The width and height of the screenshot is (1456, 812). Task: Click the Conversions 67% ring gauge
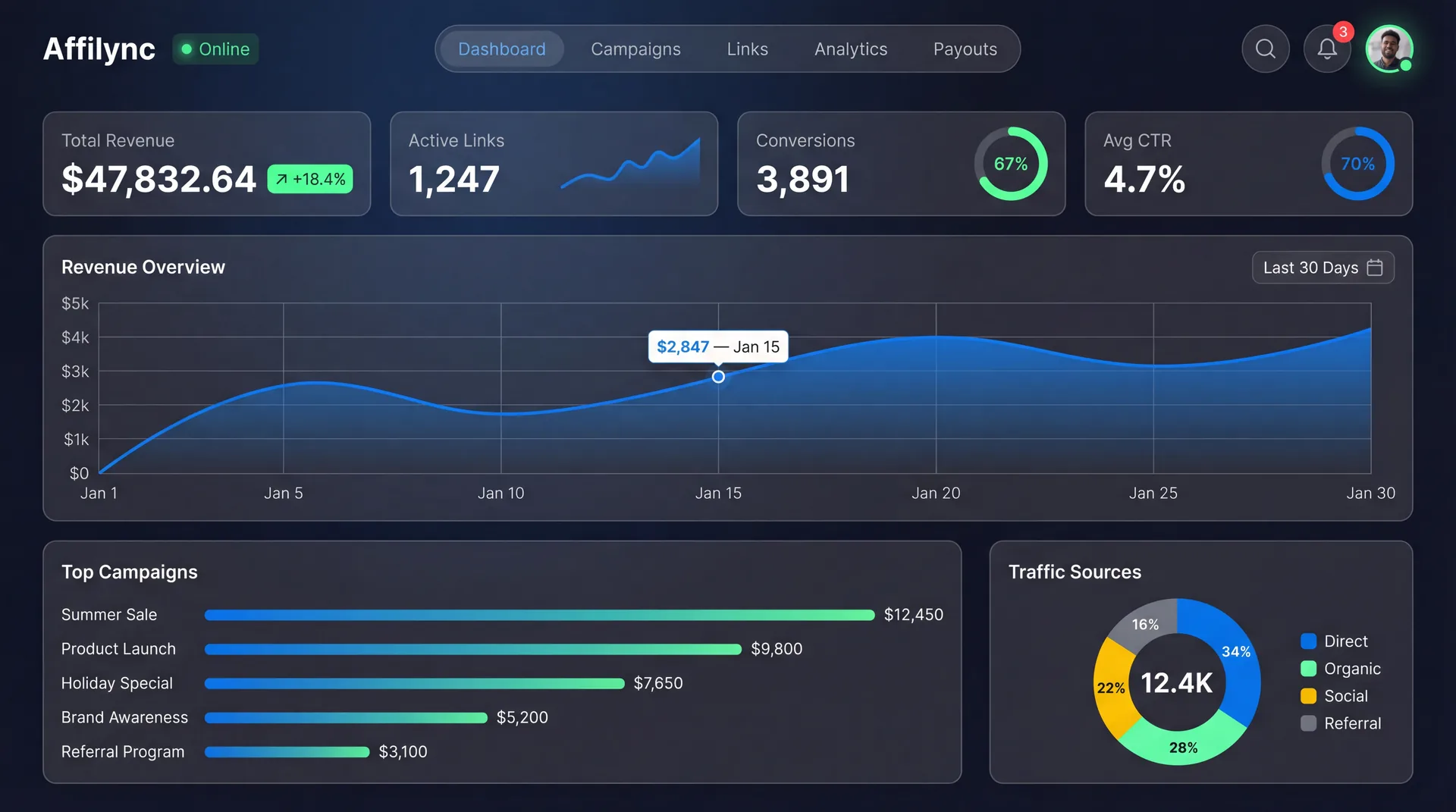(x=1010, y=164)
